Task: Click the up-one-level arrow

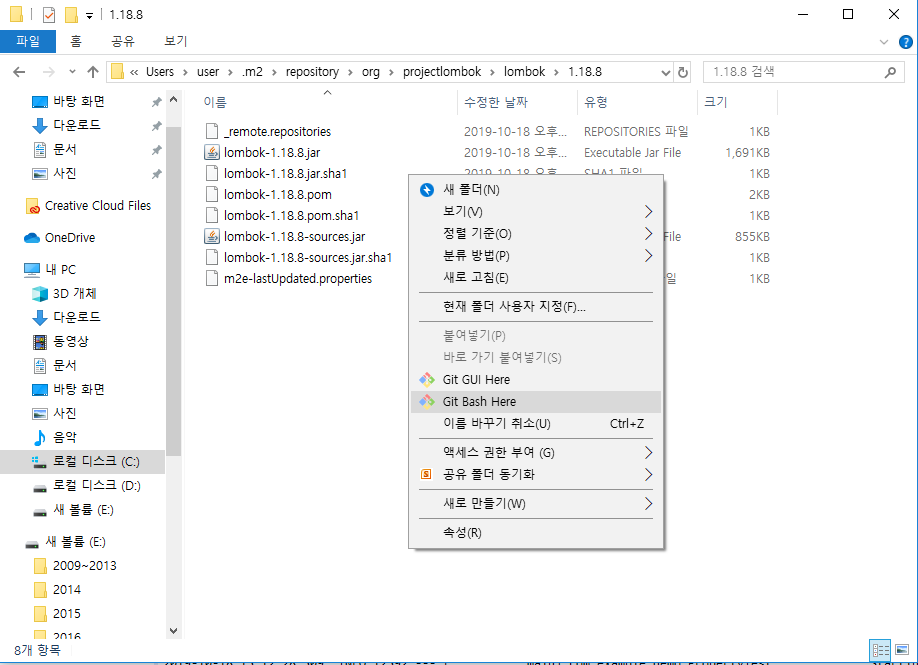Action: (93, 72)
